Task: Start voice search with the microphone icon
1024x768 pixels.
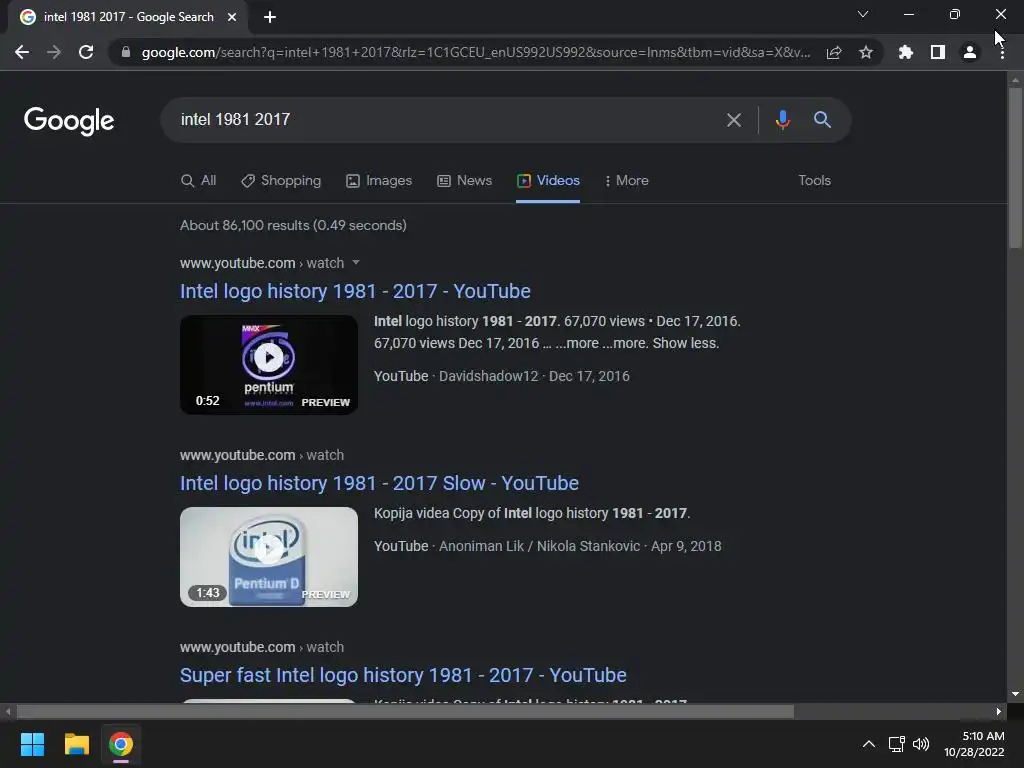Action: [x=782, y=120]
